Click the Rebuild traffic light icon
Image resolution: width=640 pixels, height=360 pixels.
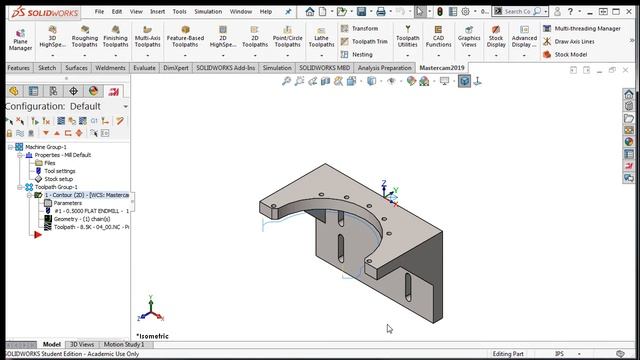pyautogui.click(x=440, y=11)
